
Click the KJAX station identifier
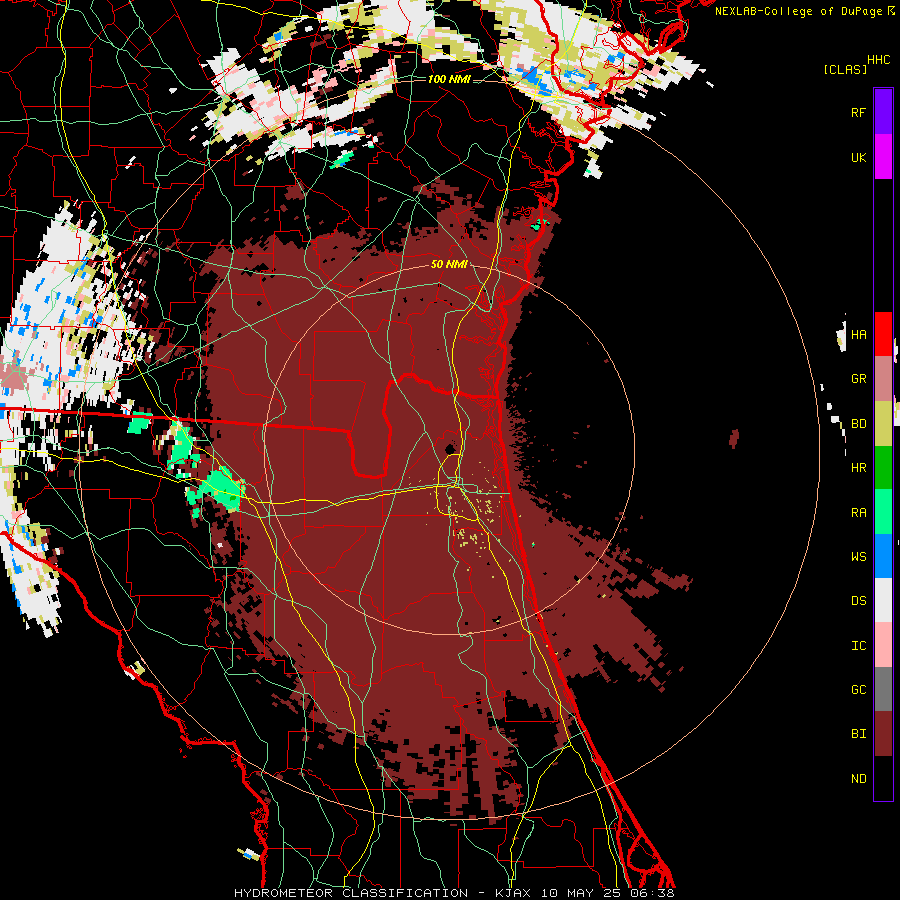coord(513,893)
